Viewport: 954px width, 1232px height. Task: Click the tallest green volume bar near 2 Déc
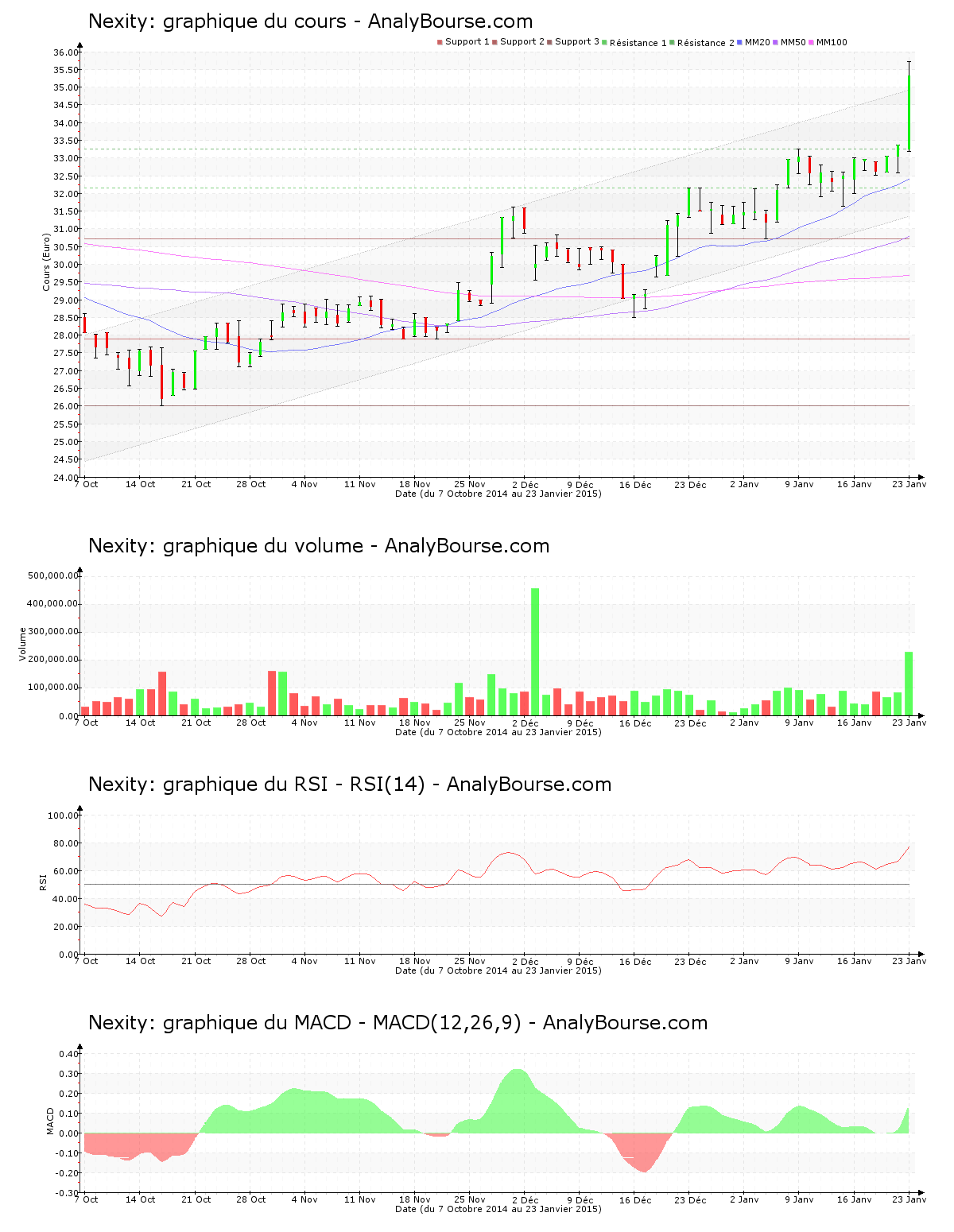coord(535,652)
